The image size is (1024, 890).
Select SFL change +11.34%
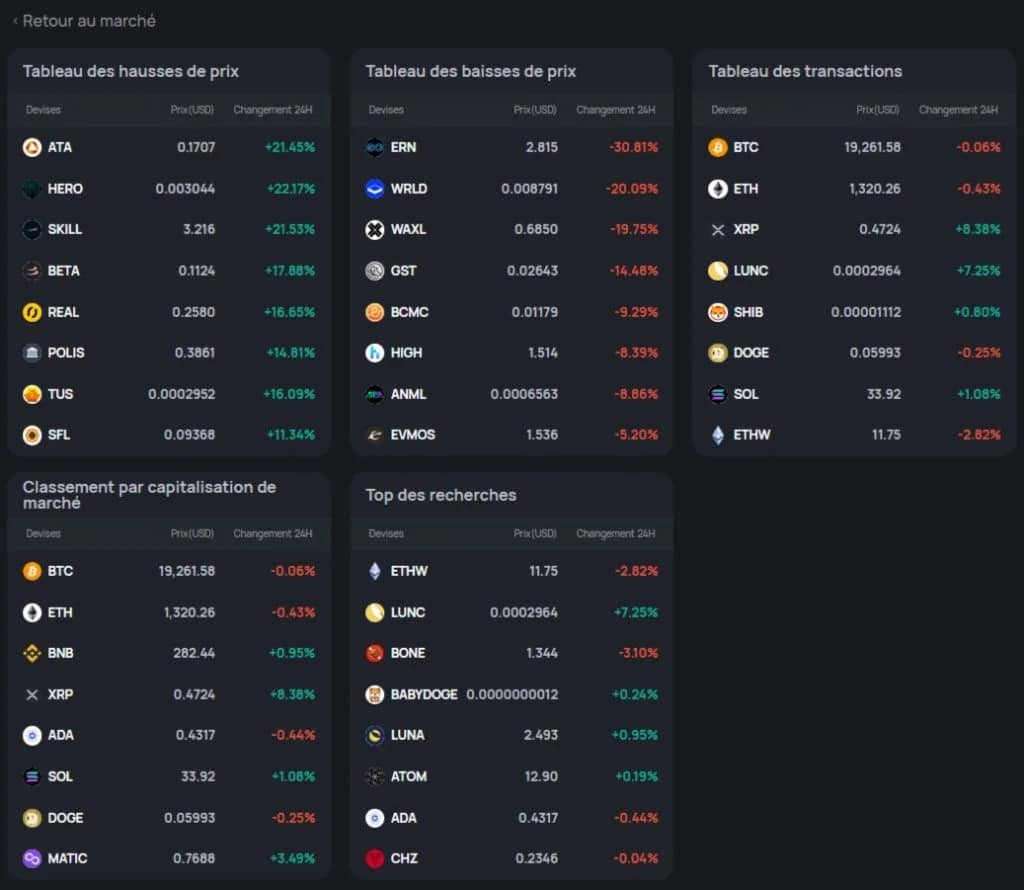pos(291,435)
